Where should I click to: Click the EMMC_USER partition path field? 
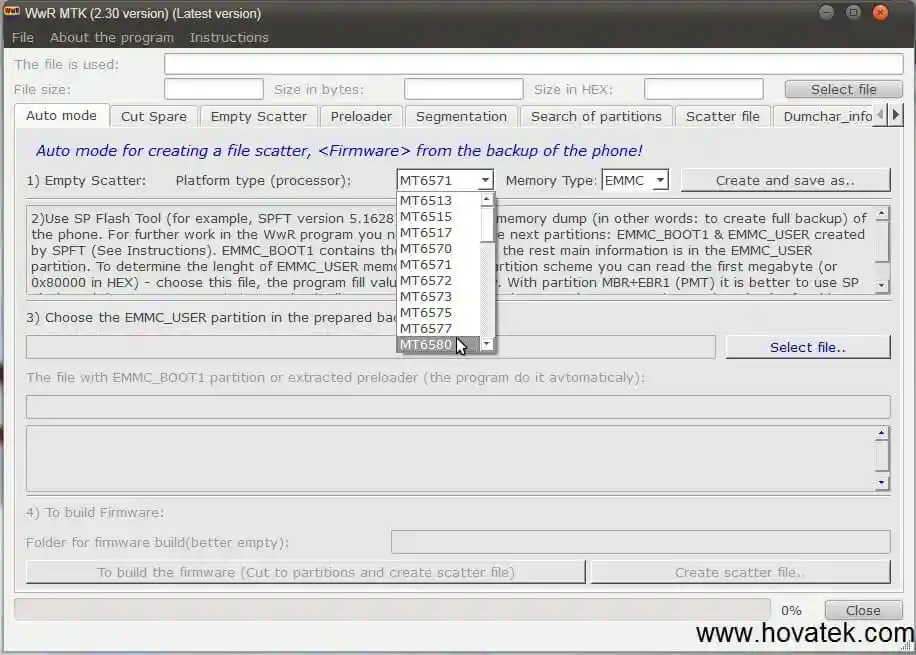(x=370, y=347)
